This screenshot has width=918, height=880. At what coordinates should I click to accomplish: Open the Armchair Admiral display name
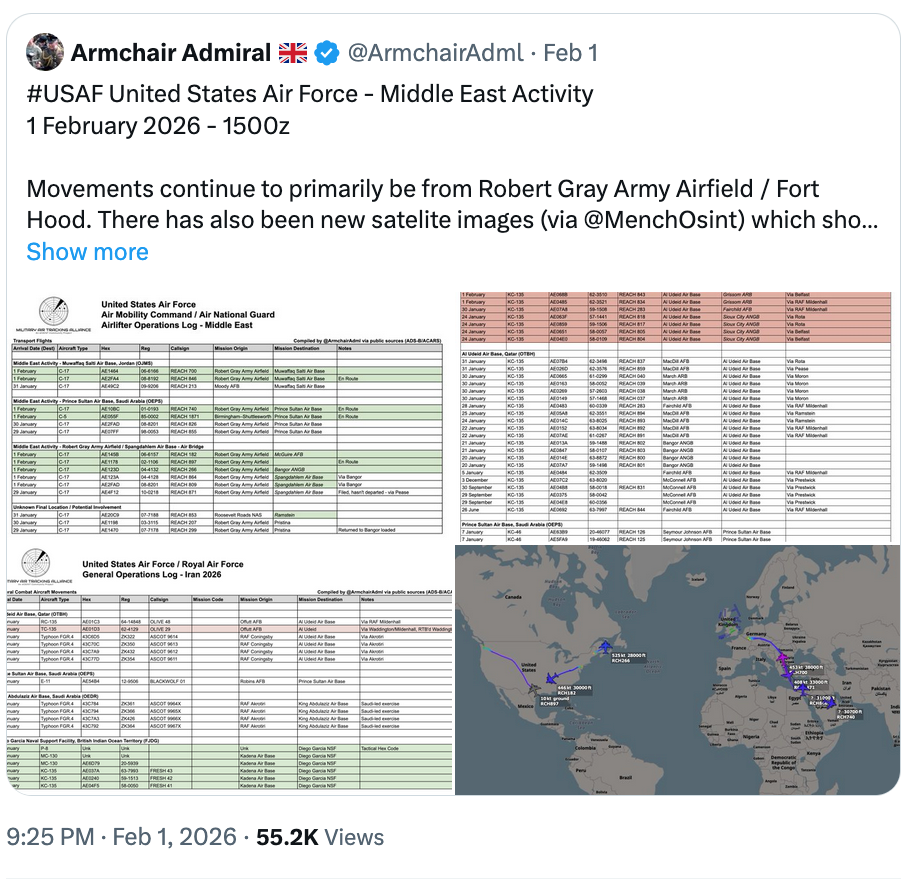tap(171, 53)
